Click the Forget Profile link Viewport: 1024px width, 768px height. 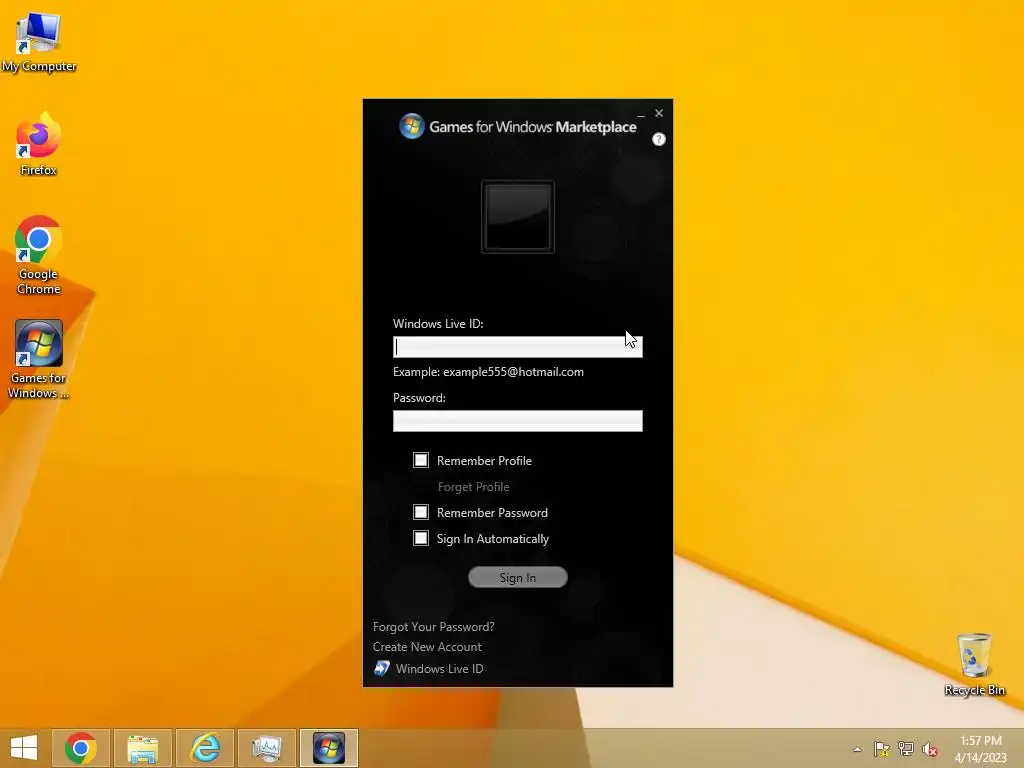pyautogui.click(x=473, y=487)
